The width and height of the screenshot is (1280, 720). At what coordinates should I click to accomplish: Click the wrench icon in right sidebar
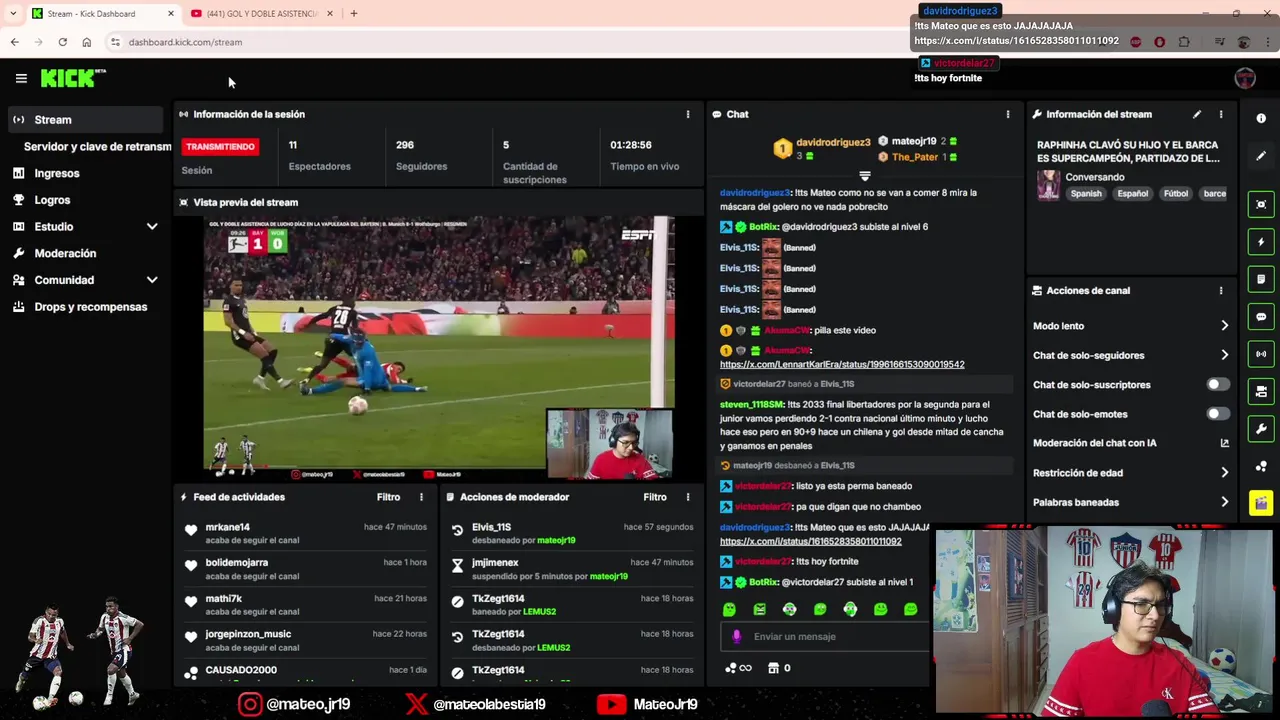click(x=1261, y=429)
